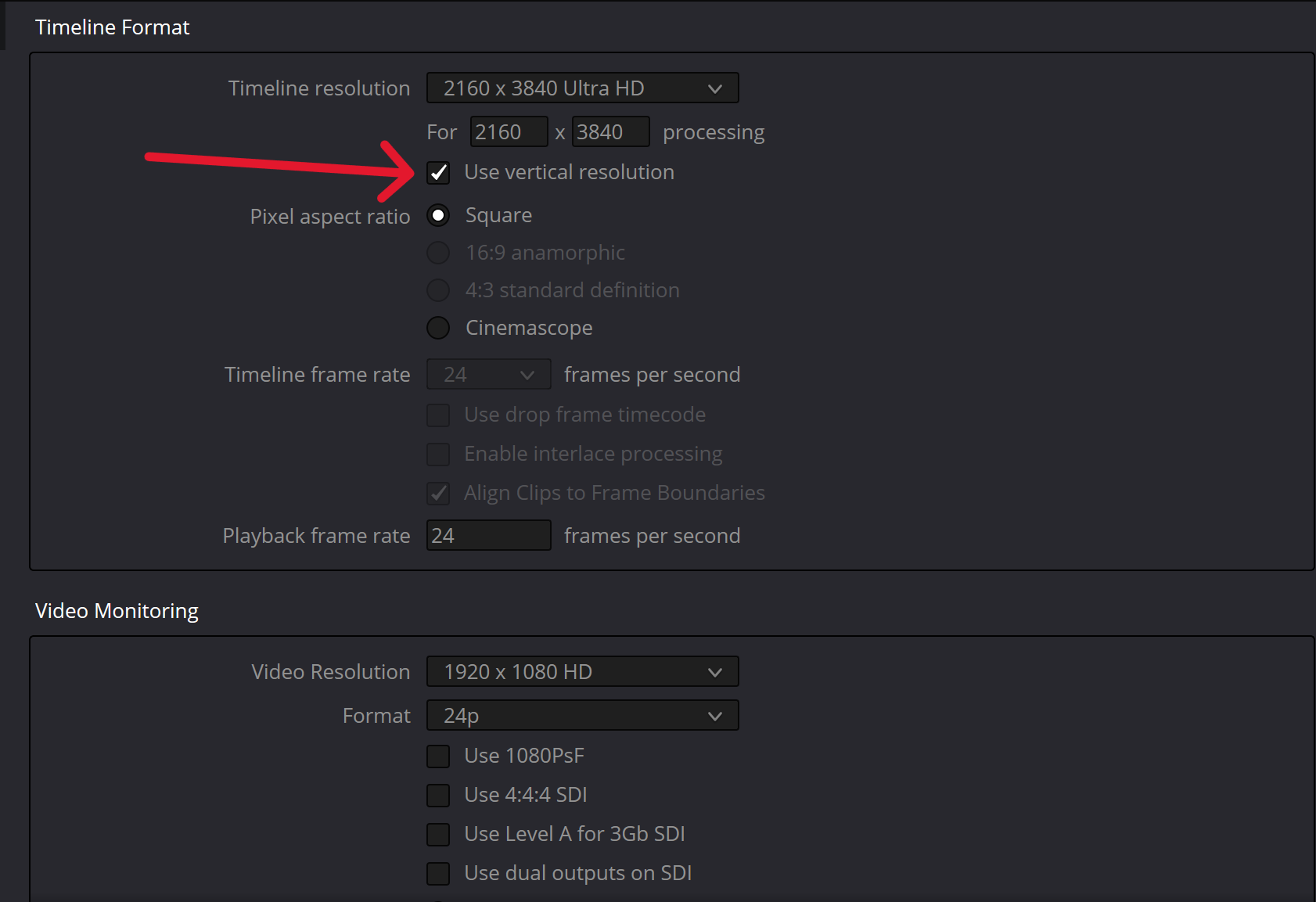Click the Timeline resolution label

(319, 88)
